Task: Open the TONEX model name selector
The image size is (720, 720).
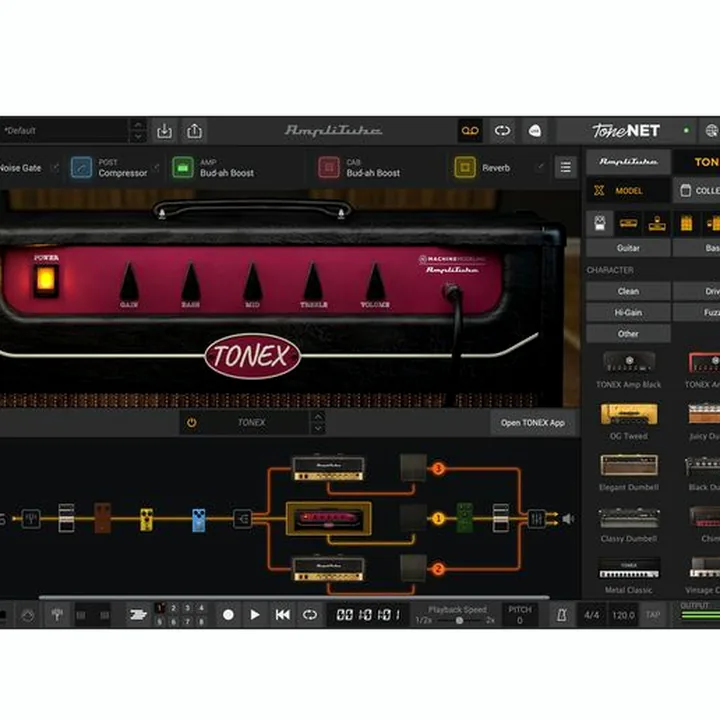Action: [x=252, y=422]
